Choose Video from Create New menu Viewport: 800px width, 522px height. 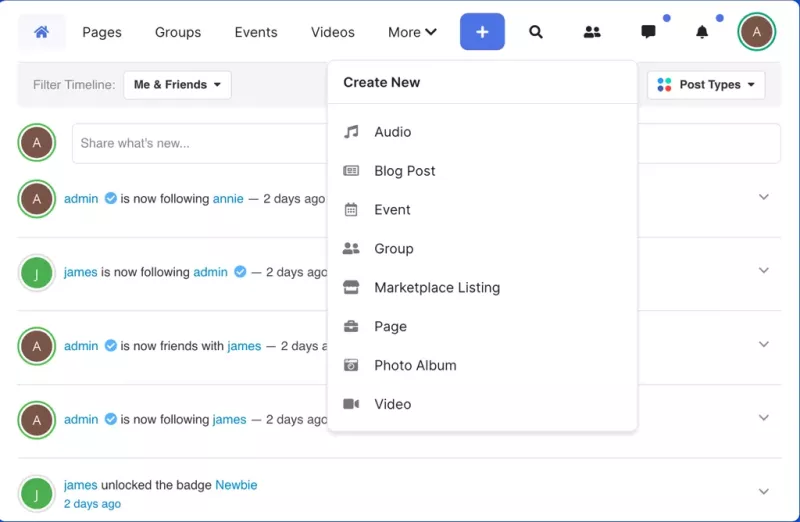[482, 404]
